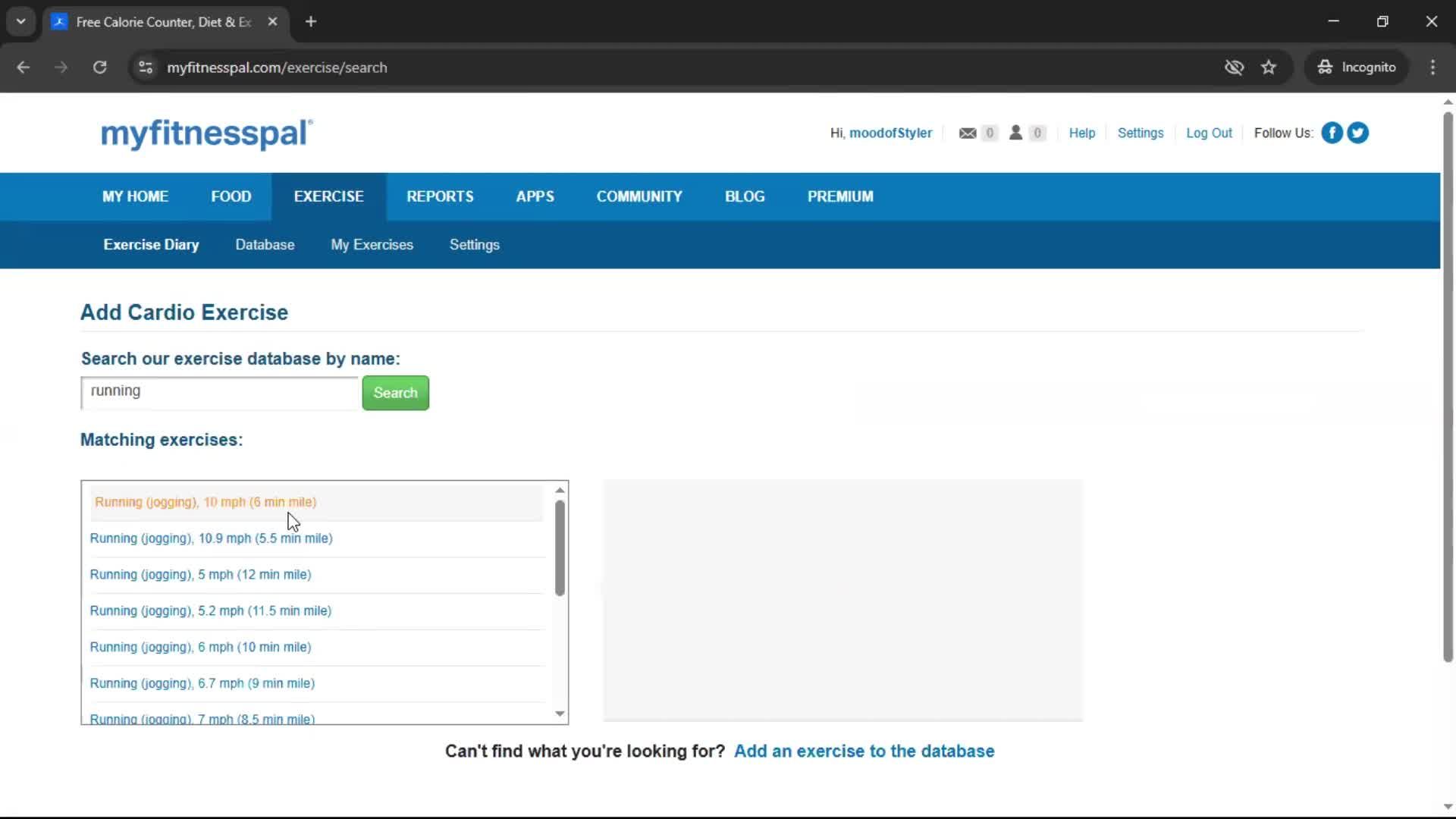Open the exercise Database sub-tab
This screenshot has width=1456, height=819.
(x=265, y=245)
